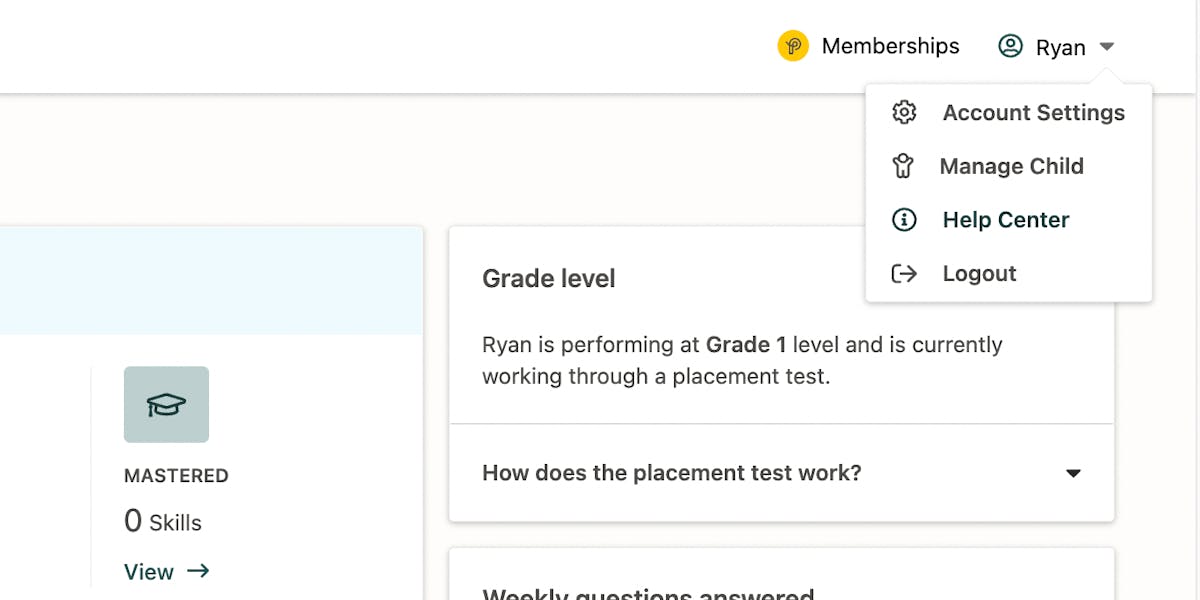Choose Manage Child menu entry

coord(1011,167)
